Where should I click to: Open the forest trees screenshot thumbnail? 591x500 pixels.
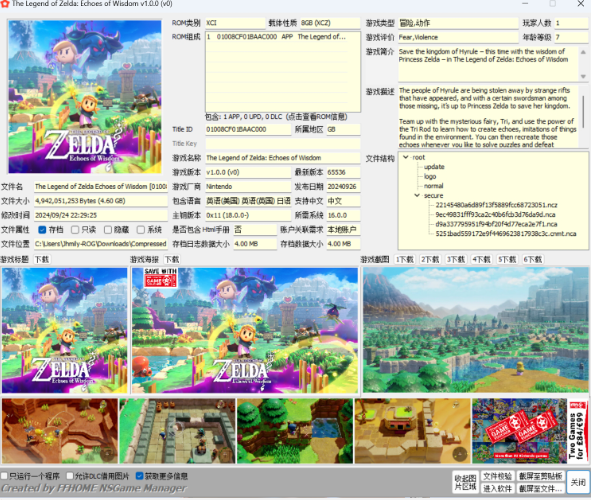tap(295, 431)
